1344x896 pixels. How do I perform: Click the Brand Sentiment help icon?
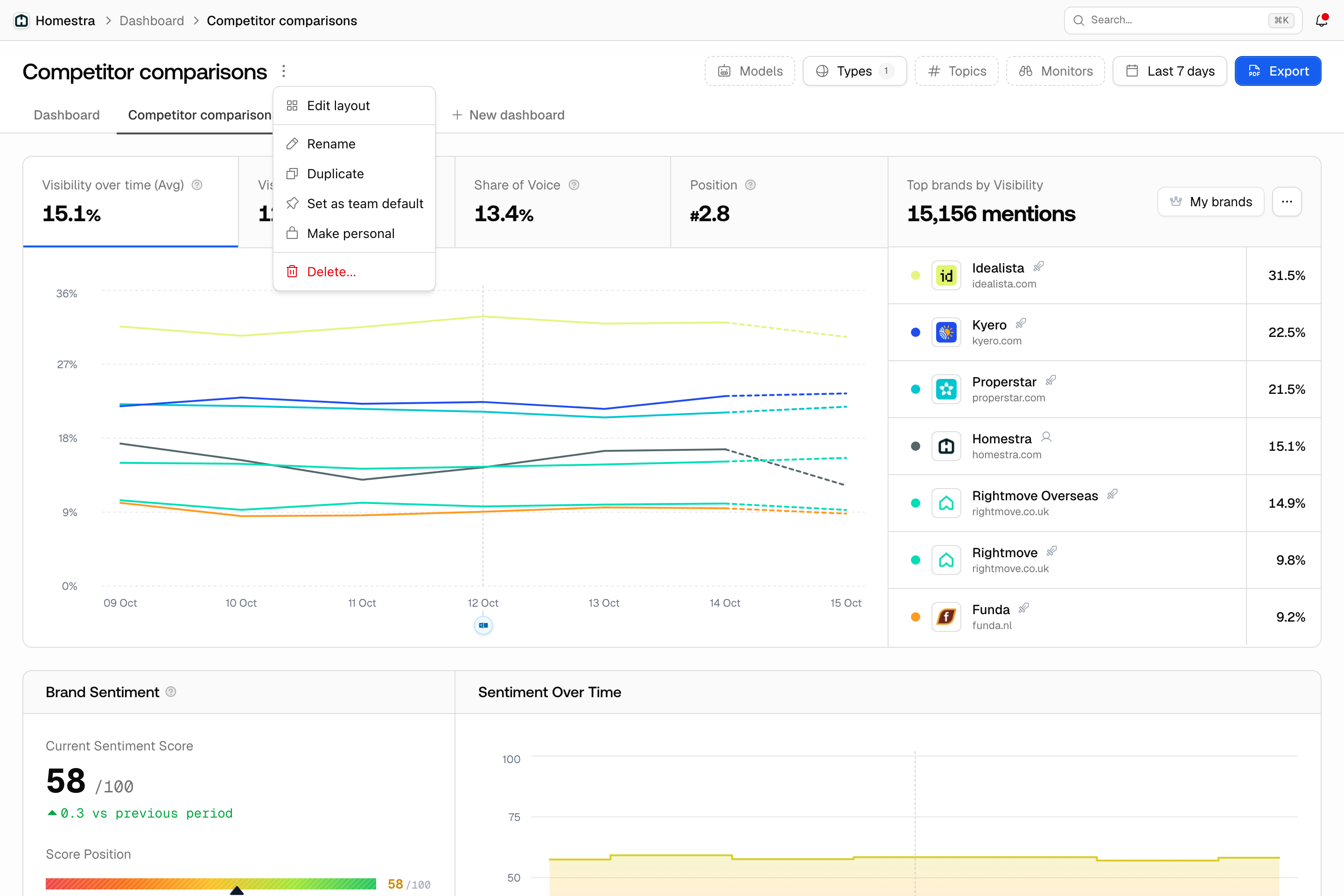point(171,692)
